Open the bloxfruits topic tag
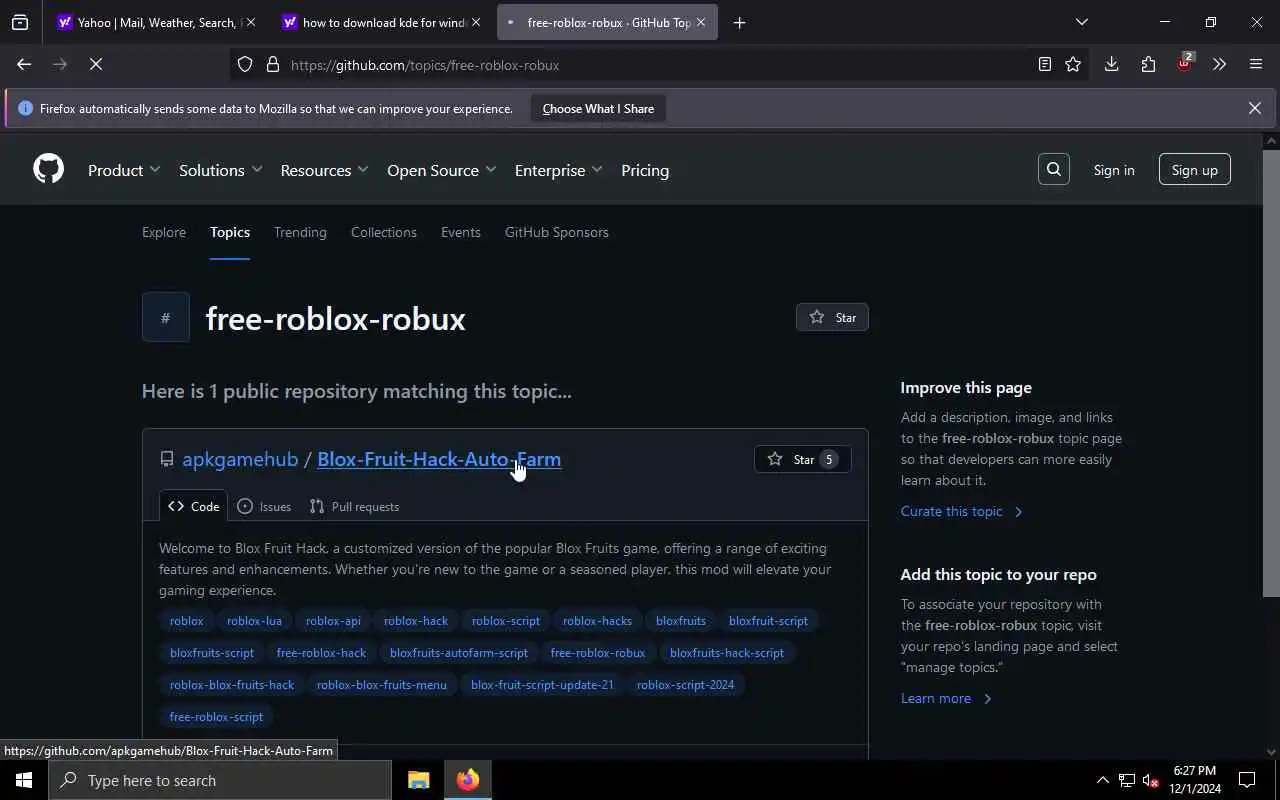This screenshot has width=1280, height=800. tap(681, 620)
